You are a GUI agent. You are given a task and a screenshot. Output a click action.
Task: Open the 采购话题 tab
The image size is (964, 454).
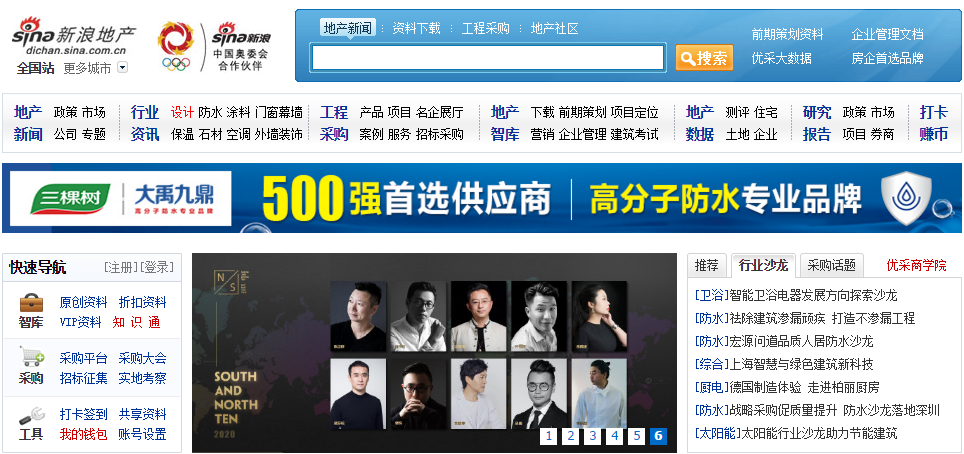832,265
